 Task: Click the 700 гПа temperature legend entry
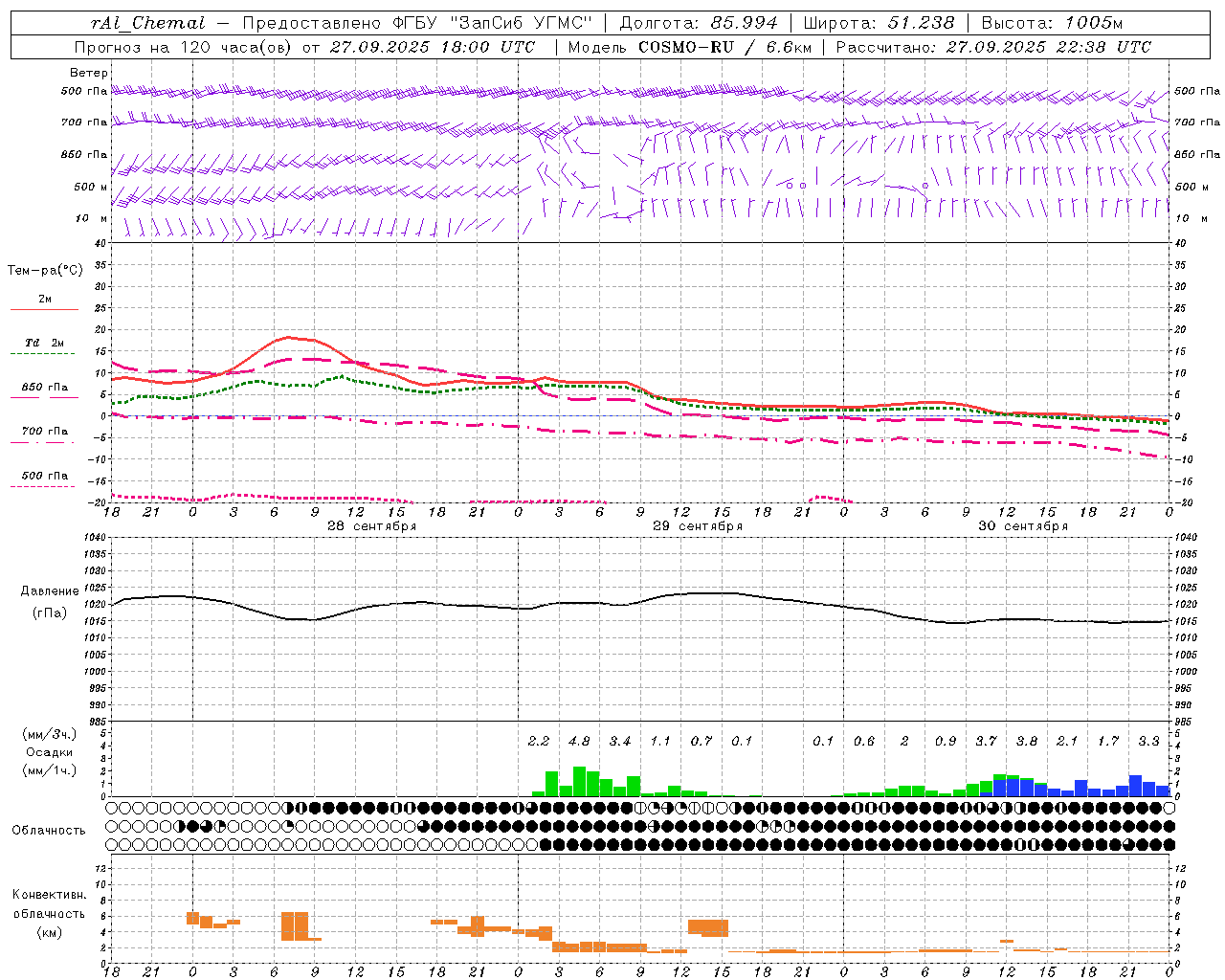tap(45, 432)
